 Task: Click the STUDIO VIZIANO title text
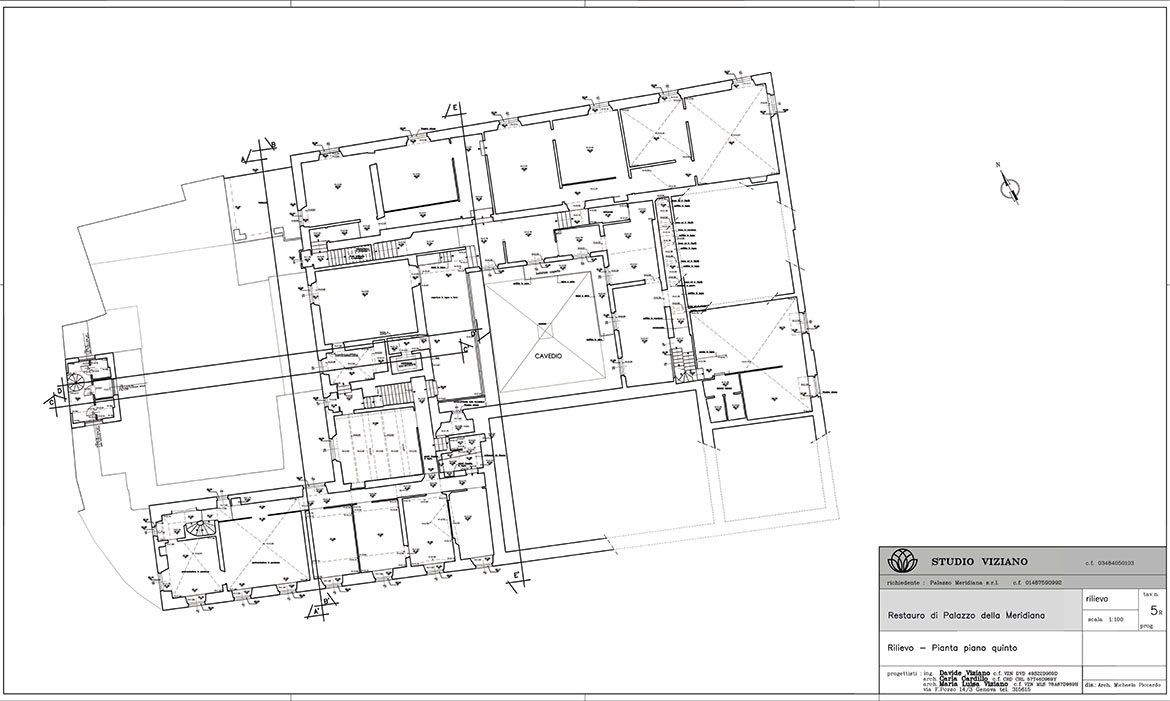(979, 562)
